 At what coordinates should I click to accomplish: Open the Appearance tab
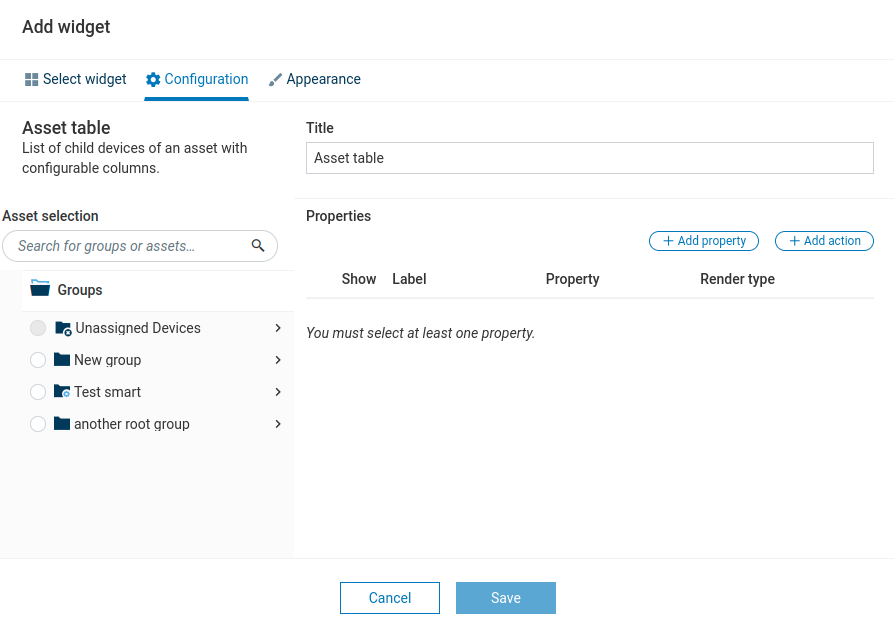click(314, 80)
